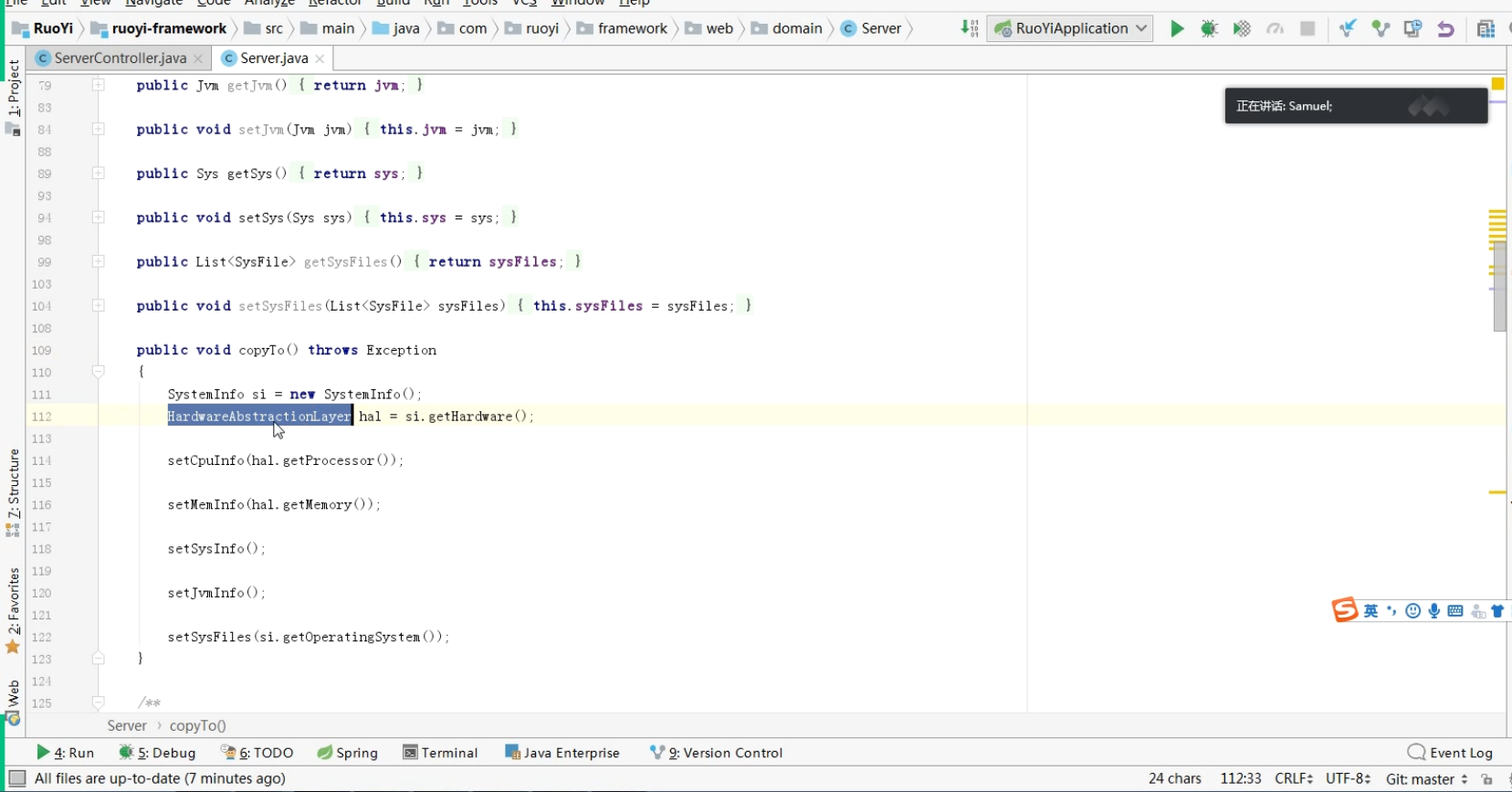
Task: Open 9: Version Control tool tab
Action: 717,753
